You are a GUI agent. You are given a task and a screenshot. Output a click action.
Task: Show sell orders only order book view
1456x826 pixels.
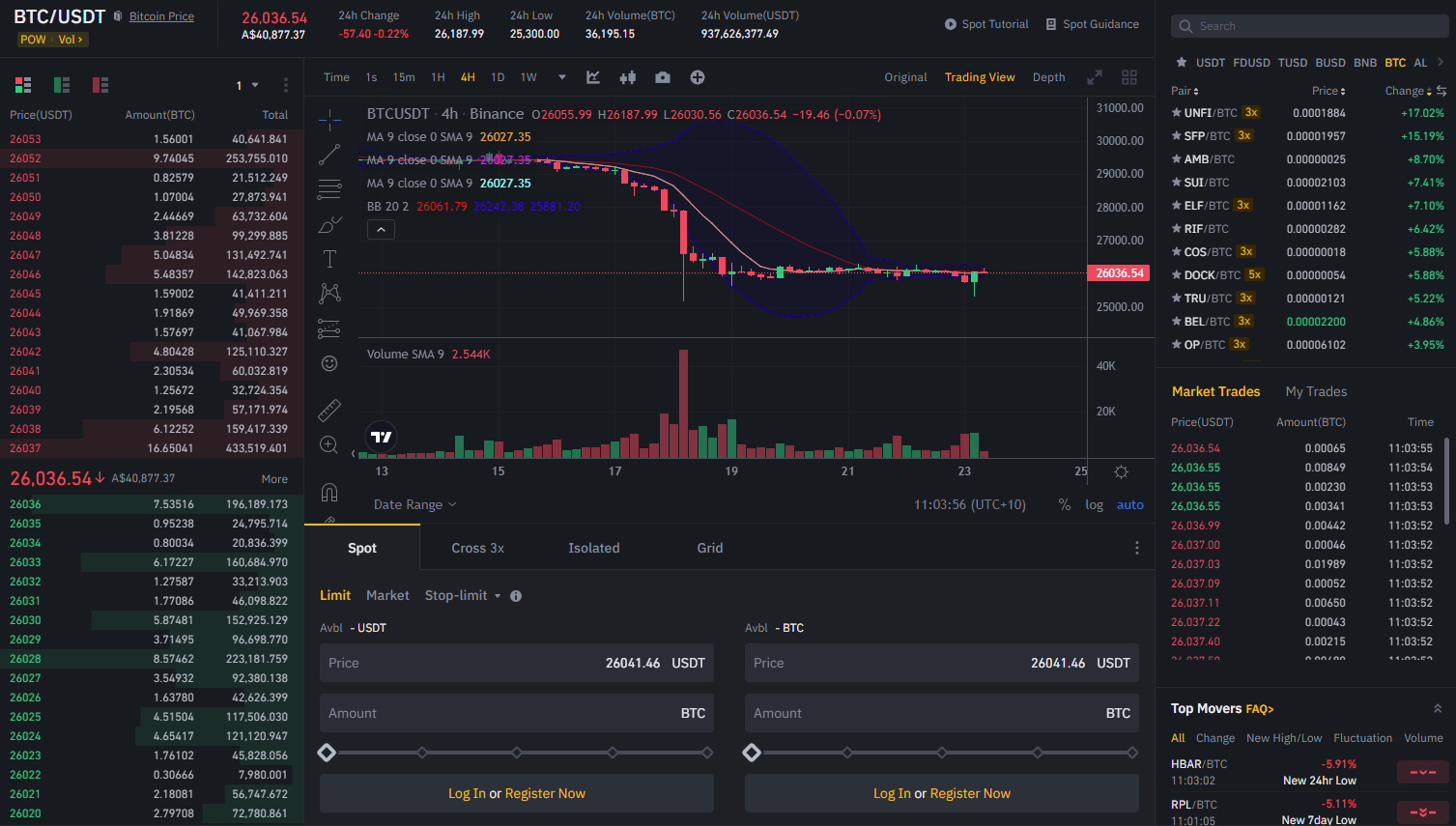100,85
